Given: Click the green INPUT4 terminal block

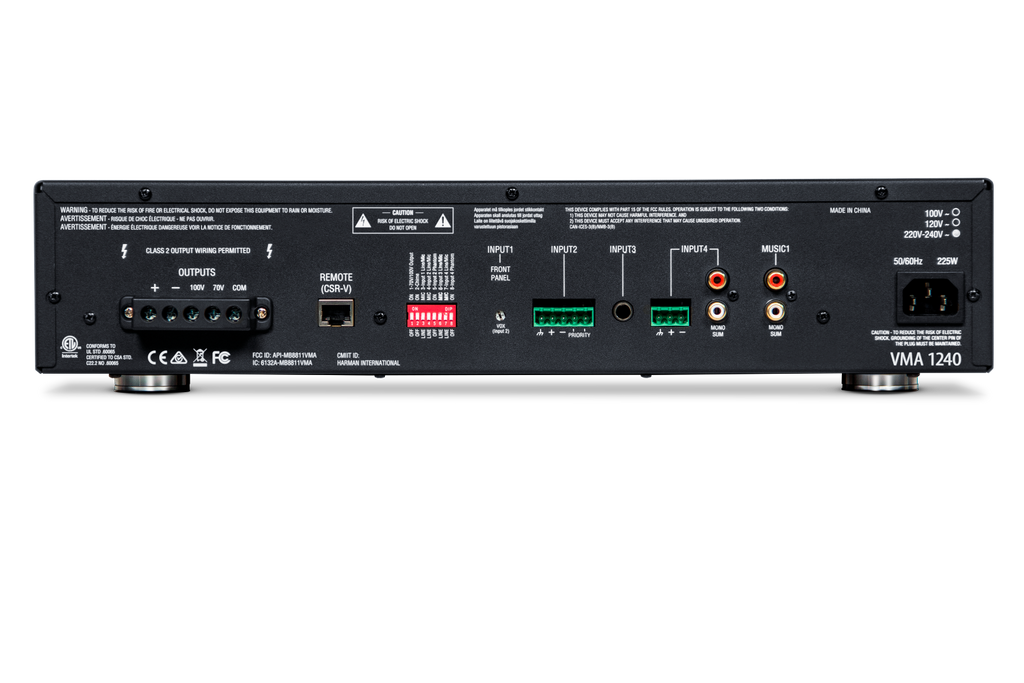Looking at the screenshot, I should coord(670,314).
